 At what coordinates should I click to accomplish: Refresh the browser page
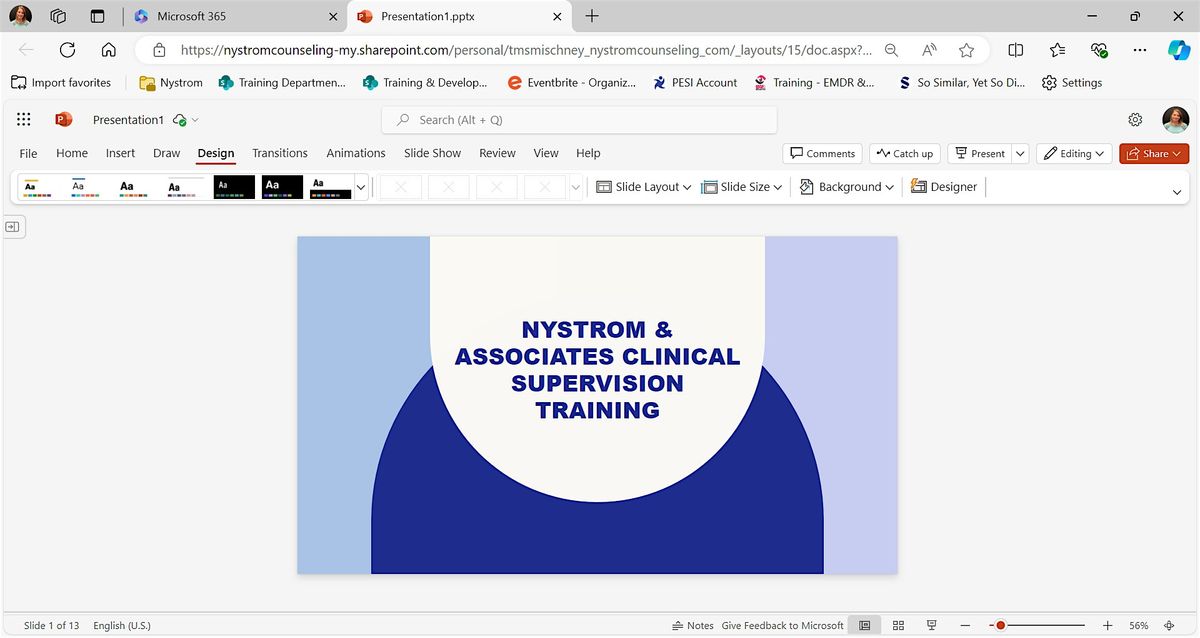pyautogui.click(x=68, y=49)
